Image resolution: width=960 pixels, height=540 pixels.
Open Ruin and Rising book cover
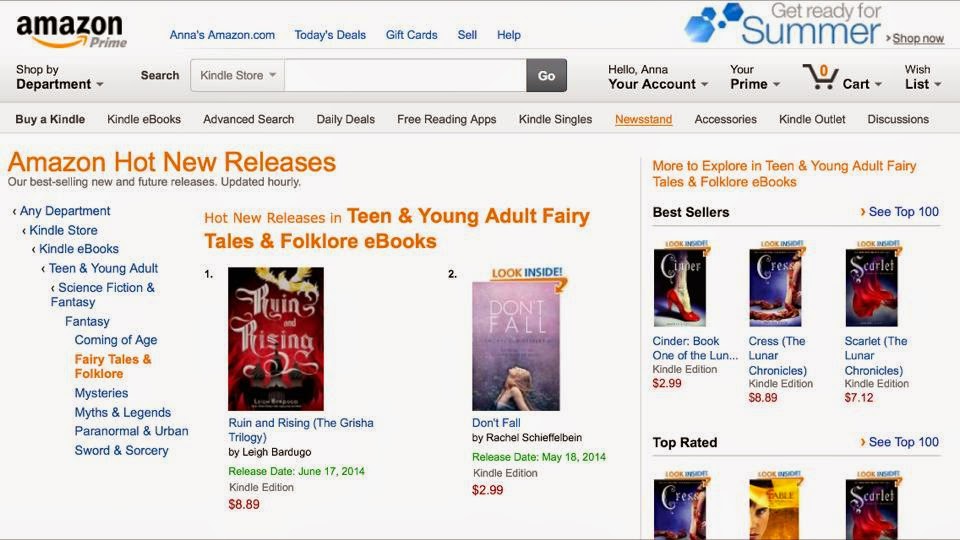click(x=275, y=338)
